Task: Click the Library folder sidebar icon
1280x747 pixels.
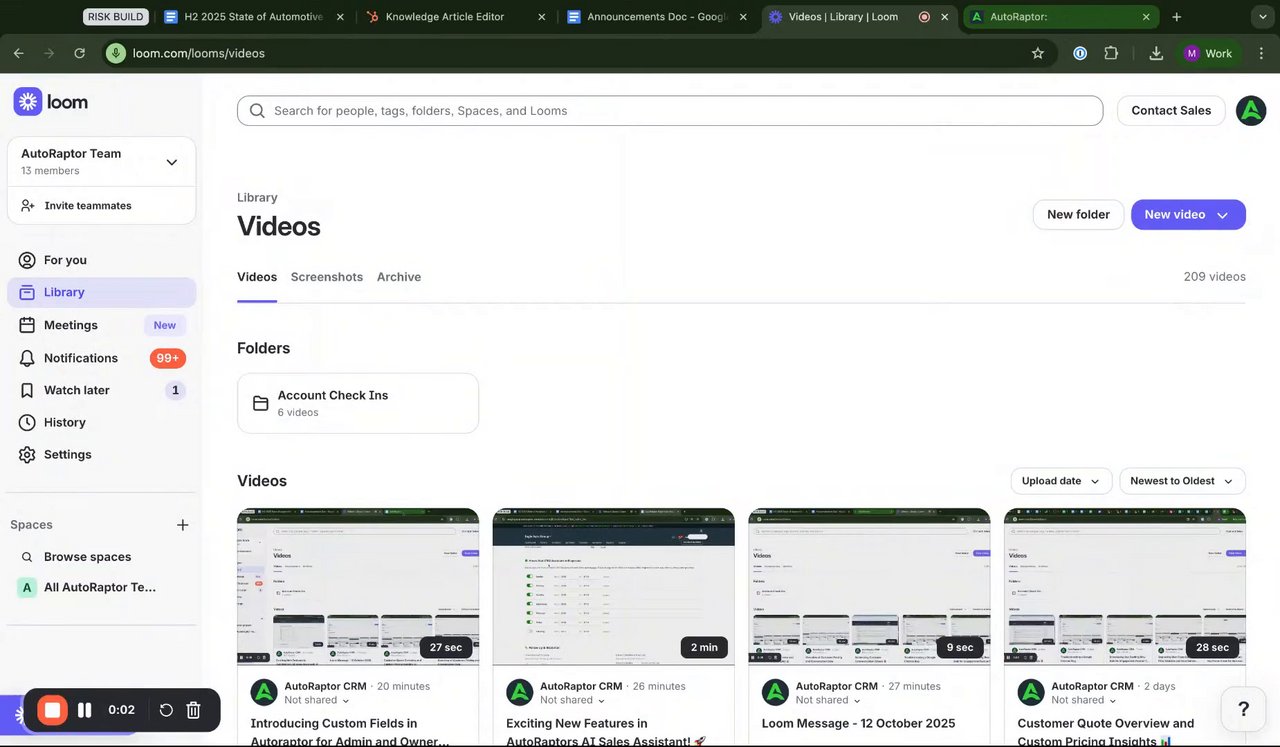Action: pyautogui.click(x=26, y=292)
